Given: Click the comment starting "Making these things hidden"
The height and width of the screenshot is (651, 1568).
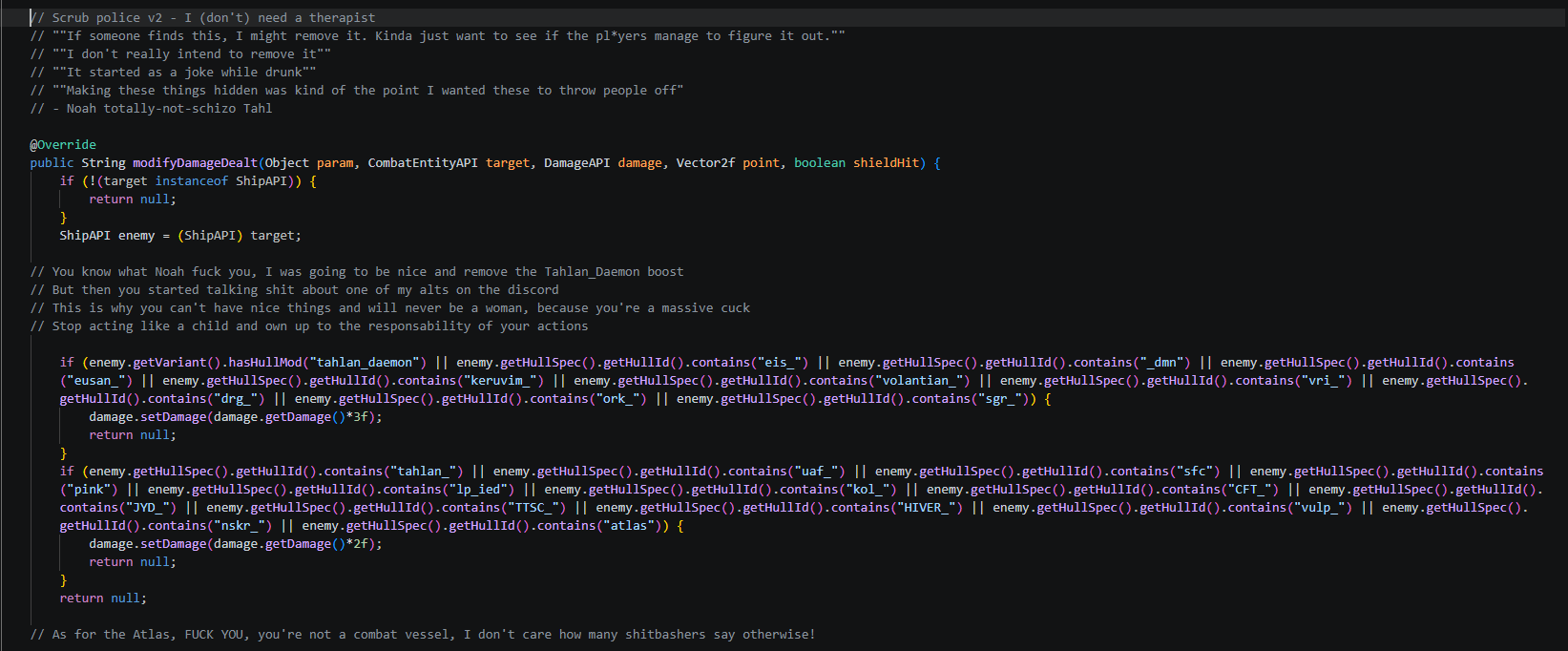Looking at the screenshot, I should click(x=357, y=90).
